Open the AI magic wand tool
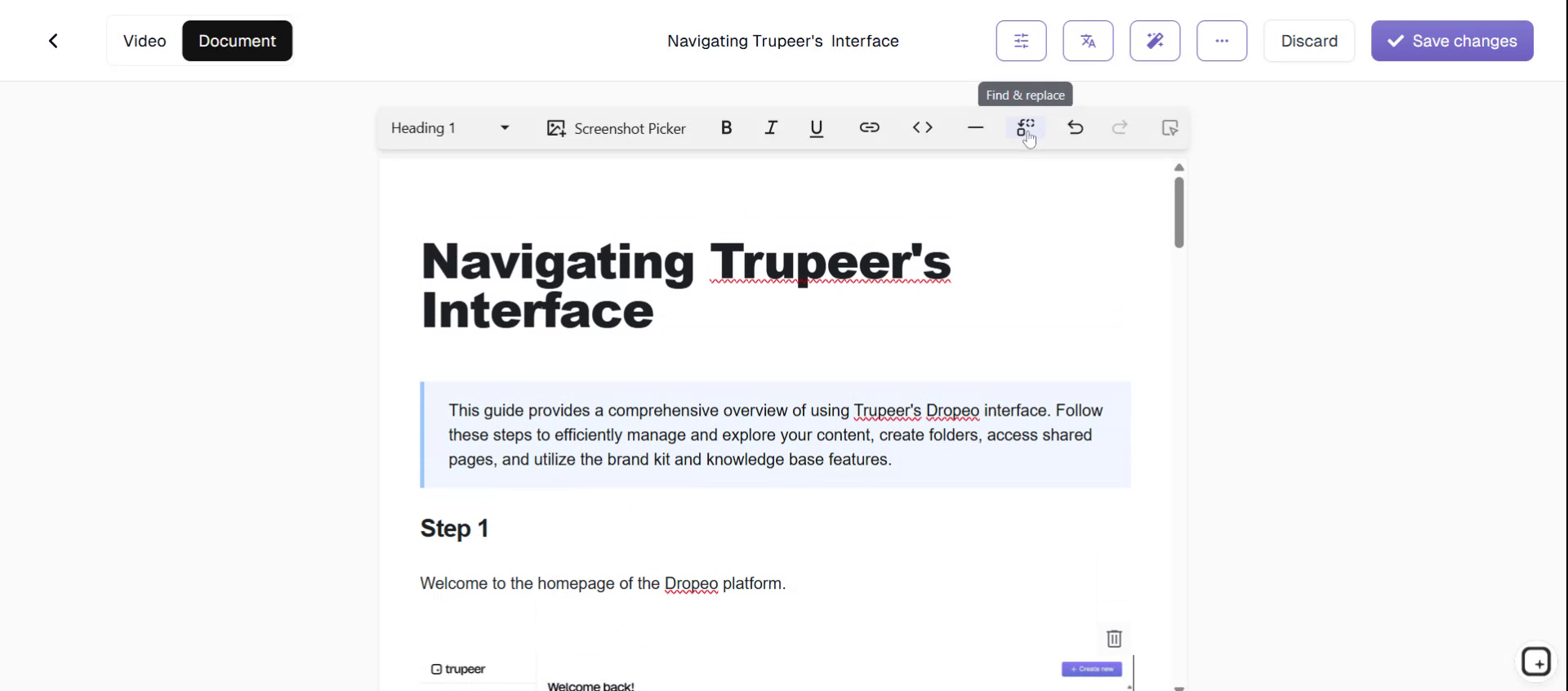This screenshot has width=1568, height=691. point(1155,41)
